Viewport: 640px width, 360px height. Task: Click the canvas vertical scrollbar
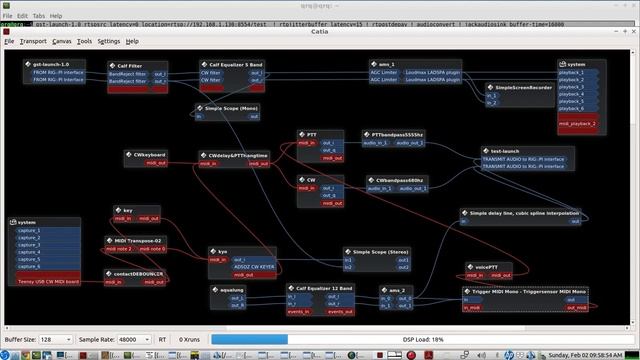pos(633,188)
